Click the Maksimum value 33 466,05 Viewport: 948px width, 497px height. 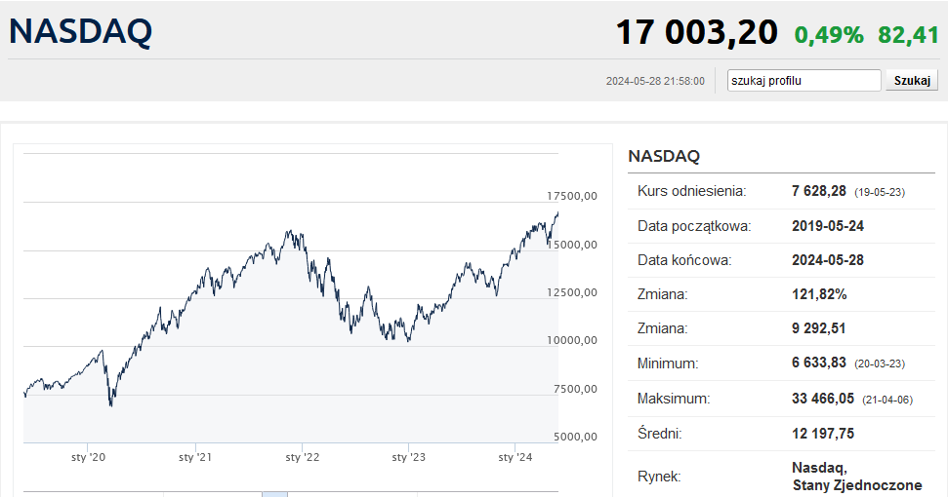[822, 399]
